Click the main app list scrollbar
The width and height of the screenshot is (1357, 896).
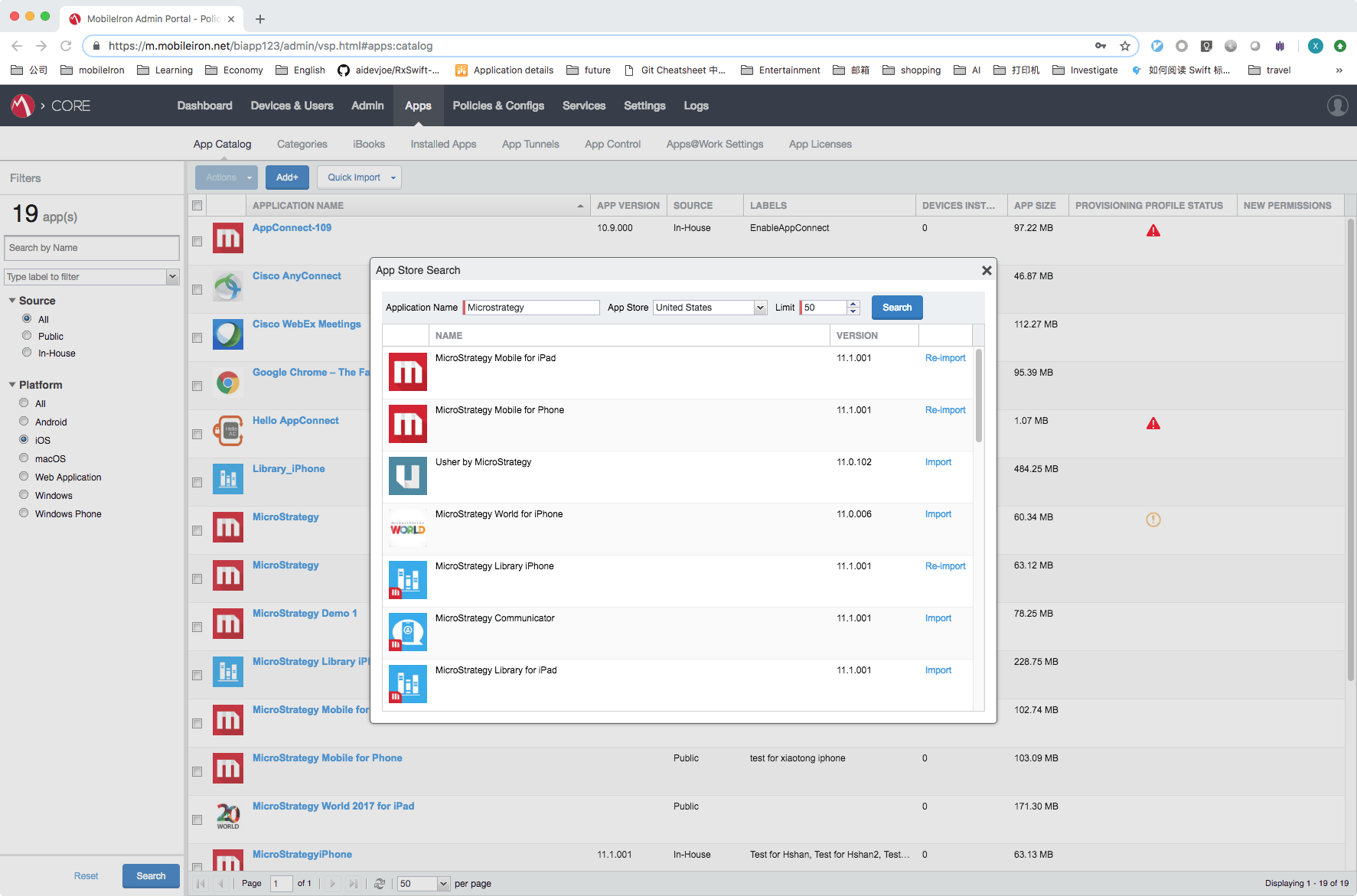click(1351, 448)
